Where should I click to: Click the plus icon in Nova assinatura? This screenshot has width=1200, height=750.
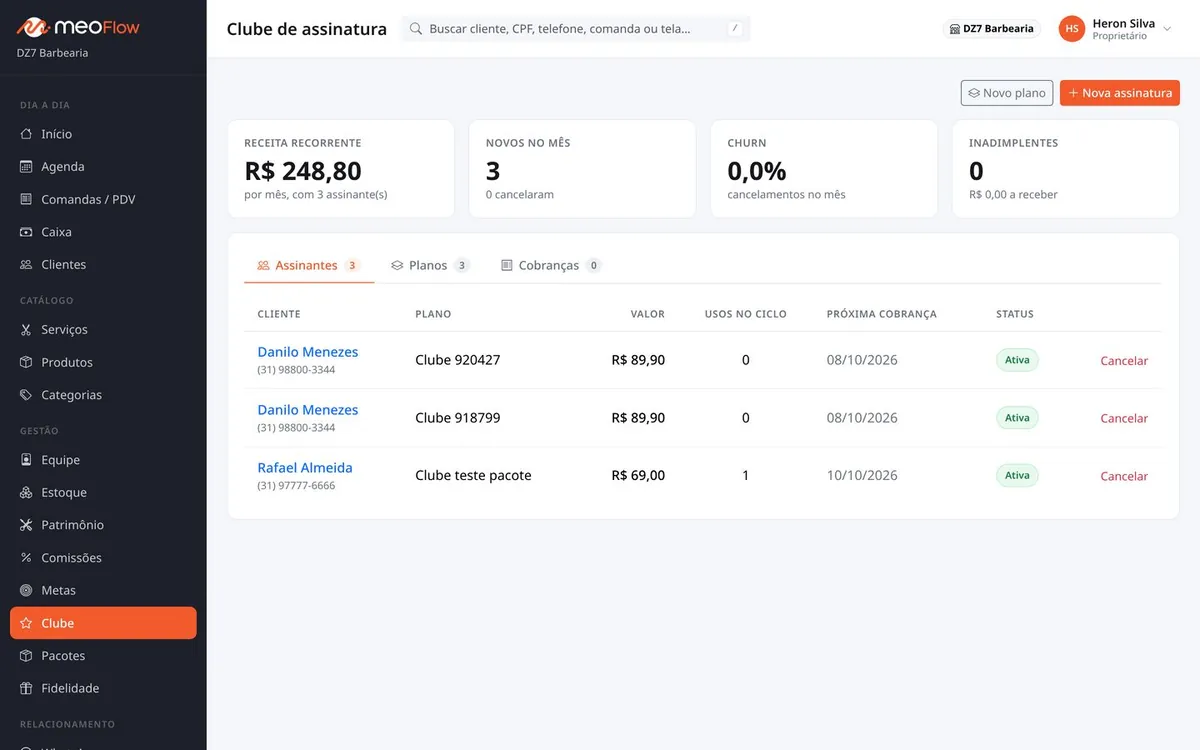[1073, 93]
